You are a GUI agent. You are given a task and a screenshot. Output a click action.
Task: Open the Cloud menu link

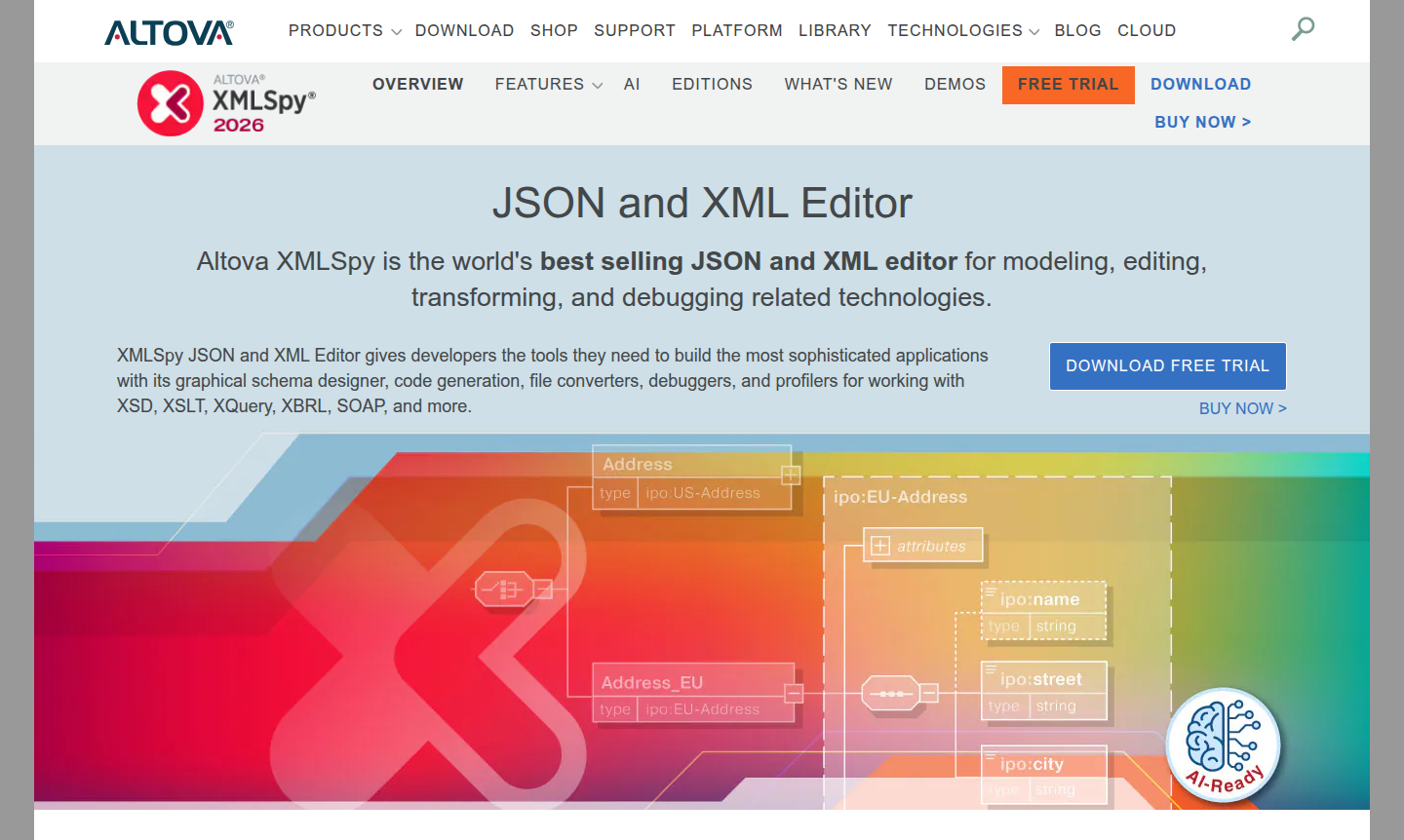(x=1146, y=31)
